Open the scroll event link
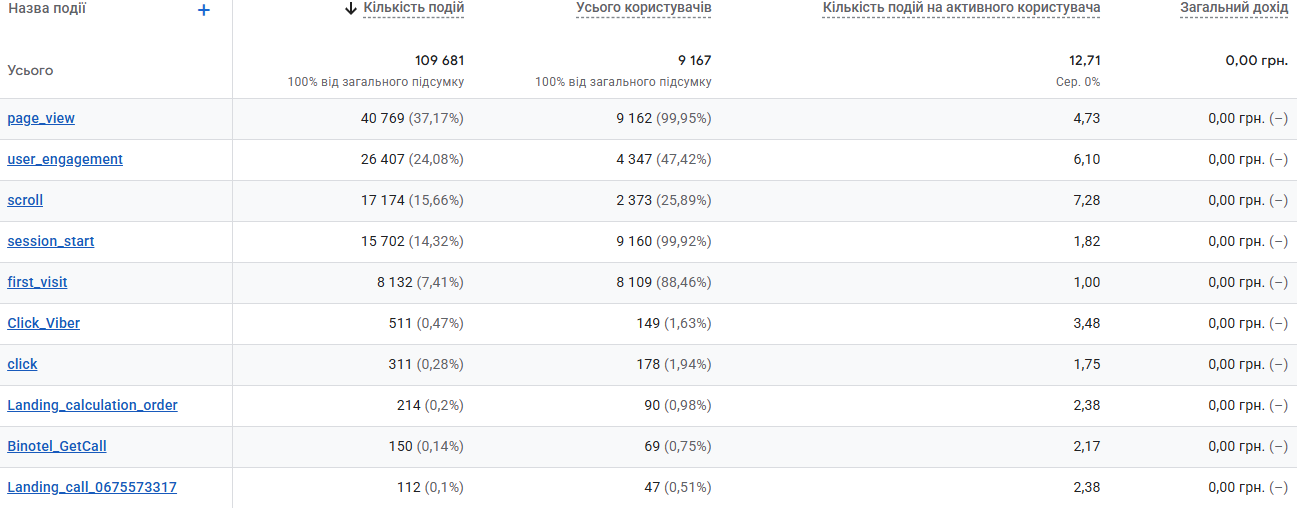1297x510 pixels. (25, 200)
